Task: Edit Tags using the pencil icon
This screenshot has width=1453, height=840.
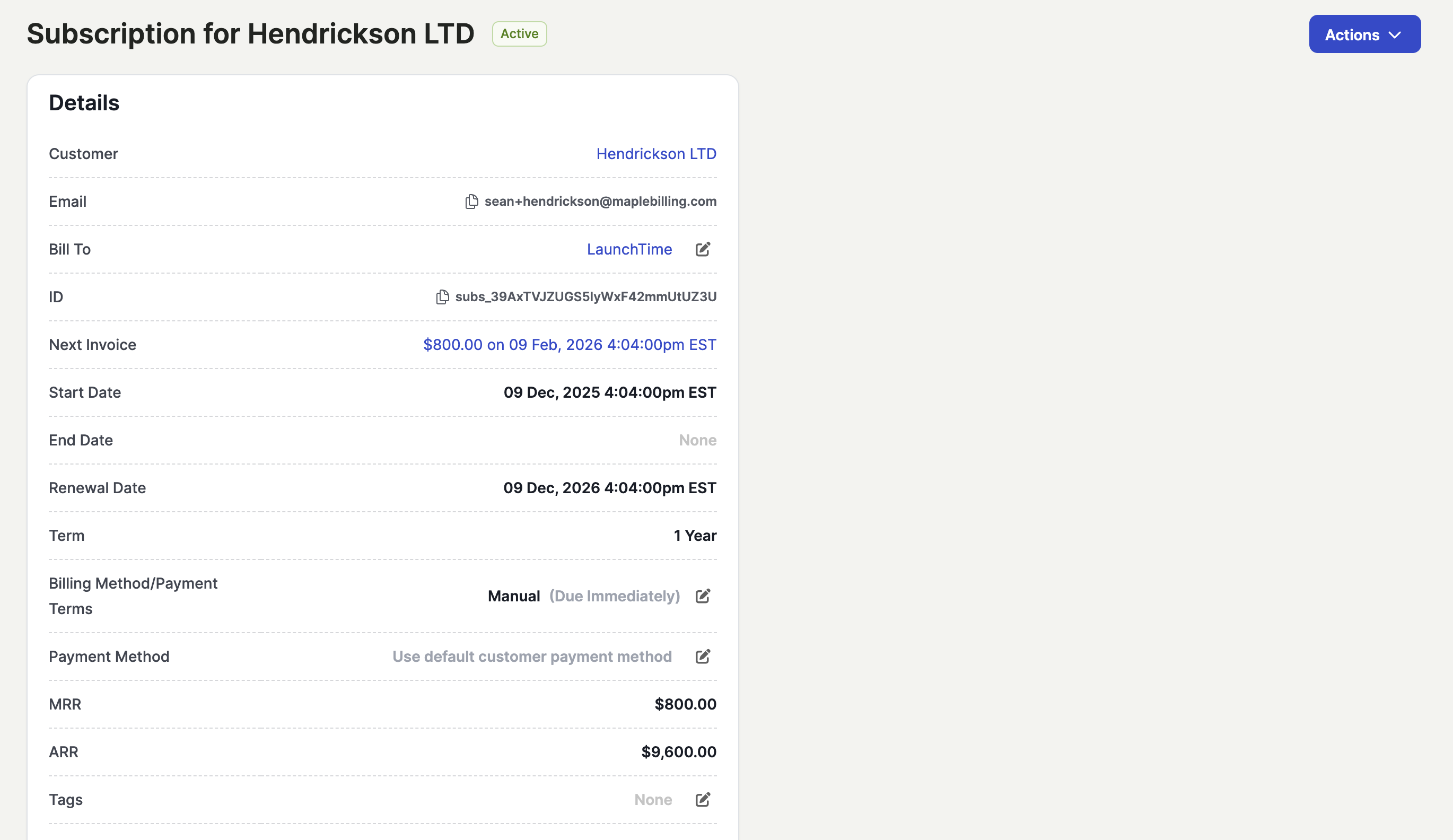Action: 702,799
